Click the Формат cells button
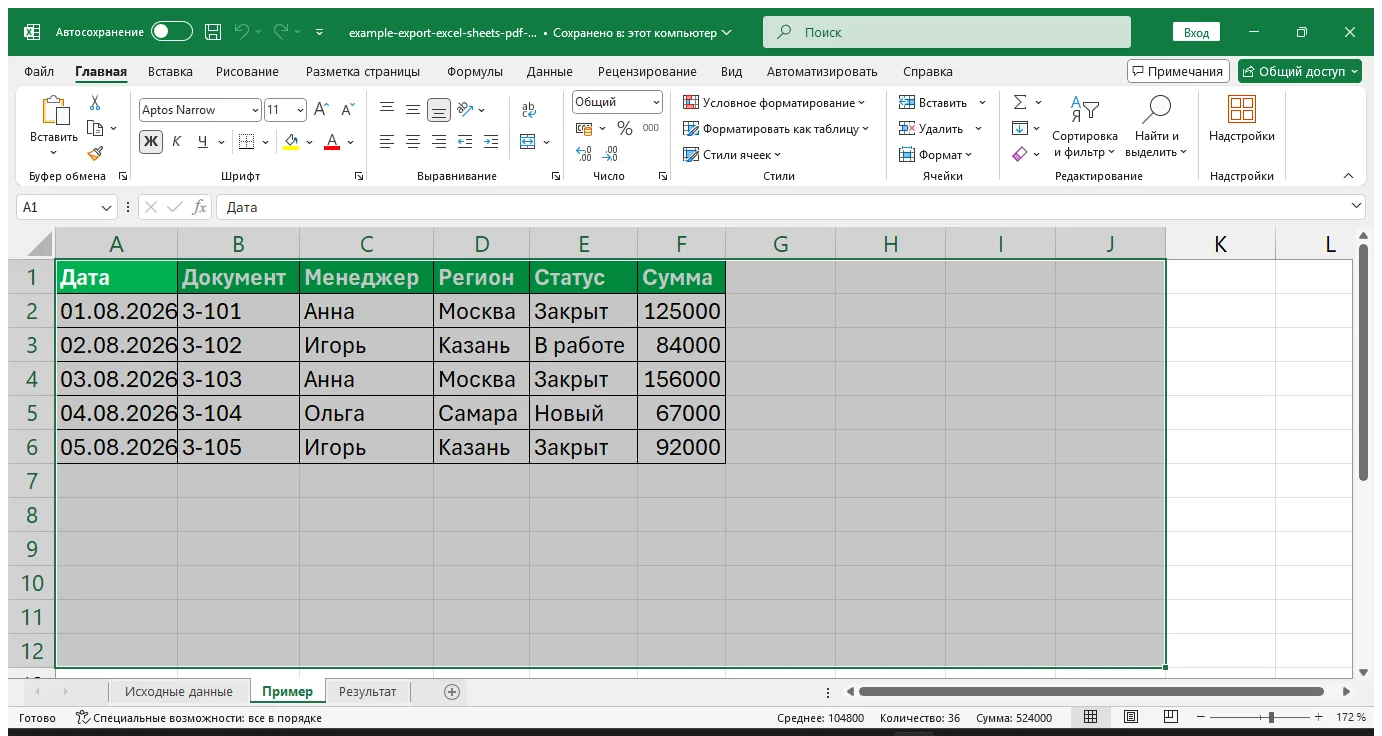The width and height of the screenshot is (1382, 736). click(x=935, y=155)
